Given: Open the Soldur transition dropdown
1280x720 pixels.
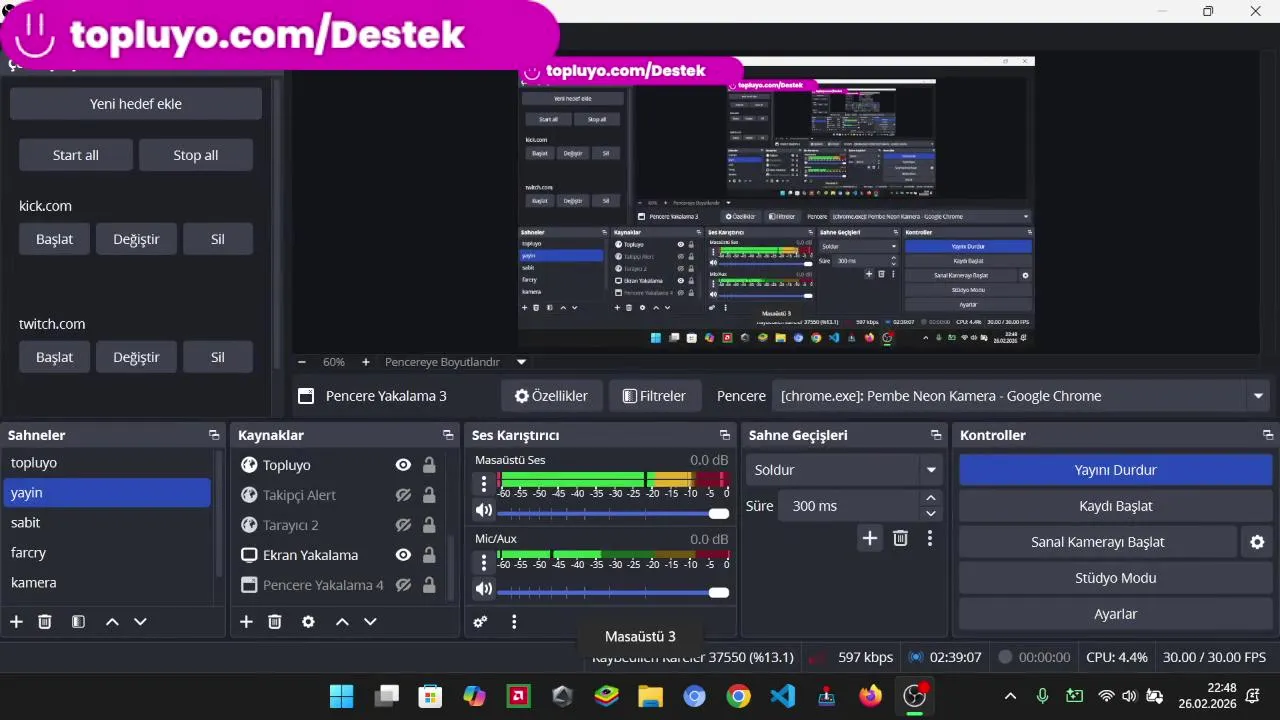Looking at the screenshot, I should (x=845, y=470).
